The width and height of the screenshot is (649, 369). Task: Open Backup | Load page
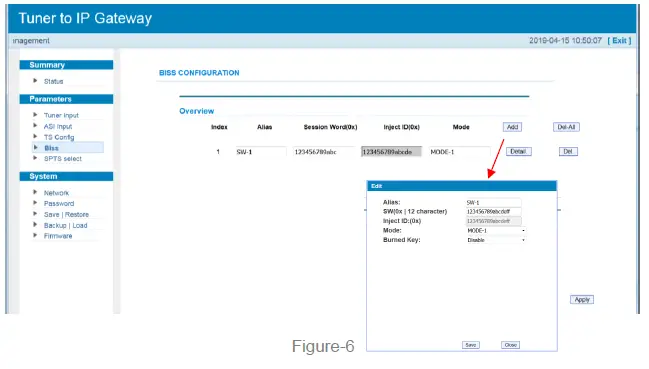[65, 225]
